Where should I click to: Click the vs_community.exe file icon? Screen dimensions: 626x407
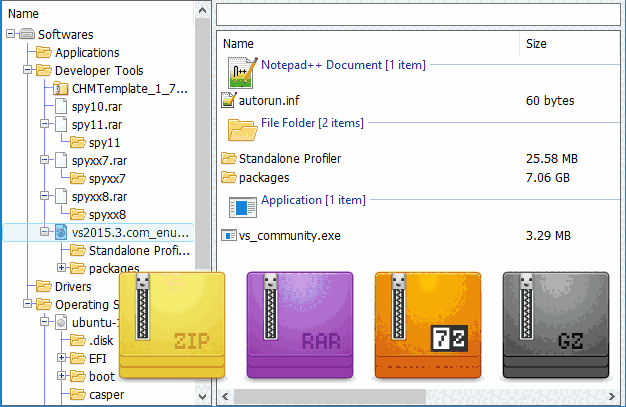[229, 236]
